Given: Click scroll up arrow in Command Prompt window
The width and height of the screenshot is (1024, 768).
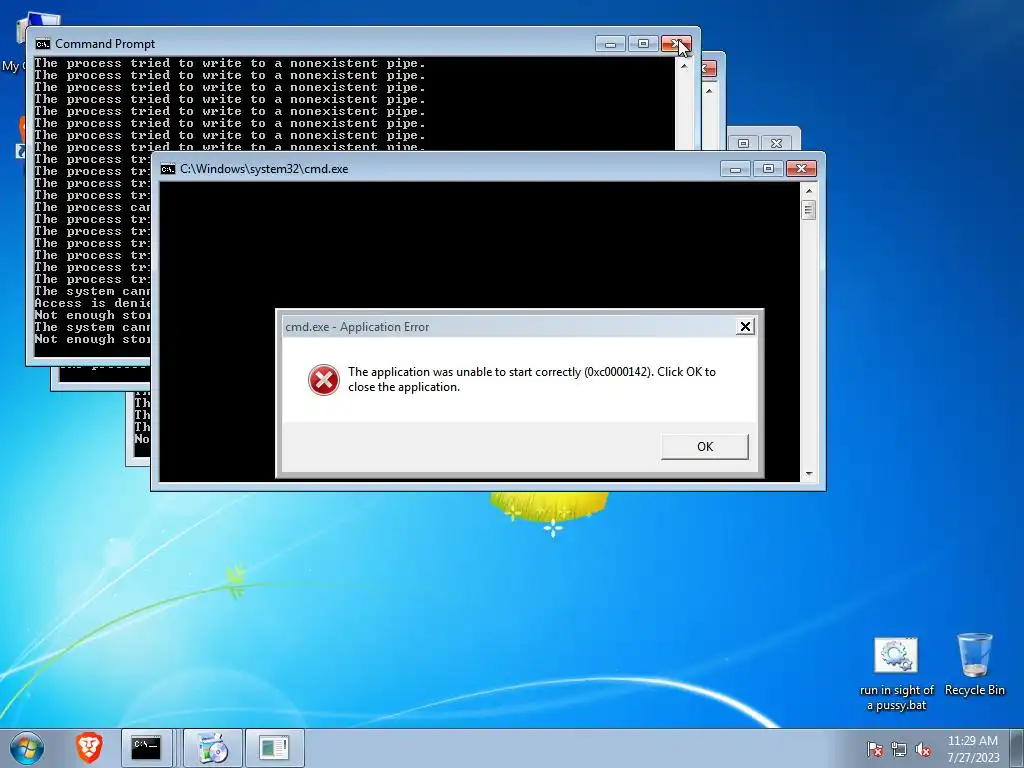Looking at the screenshot, I should (684, 66).
